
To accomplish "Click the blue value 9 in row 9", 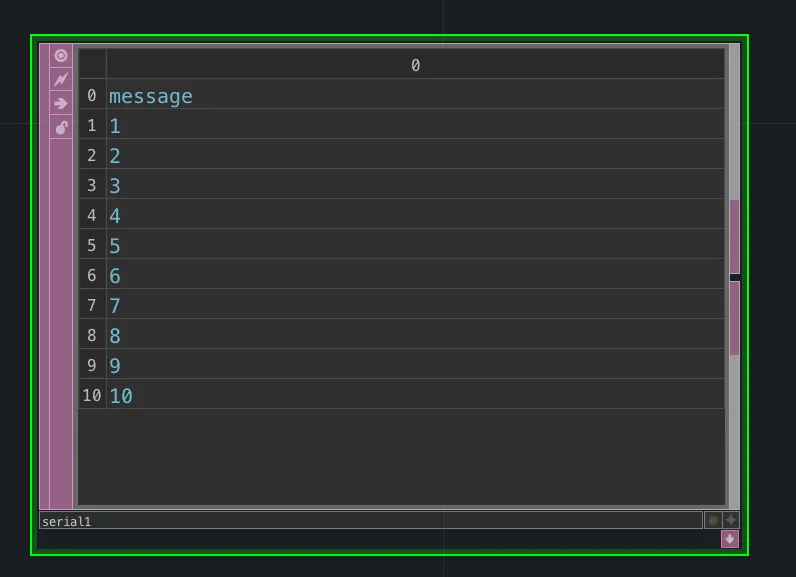I will [115, 366].
